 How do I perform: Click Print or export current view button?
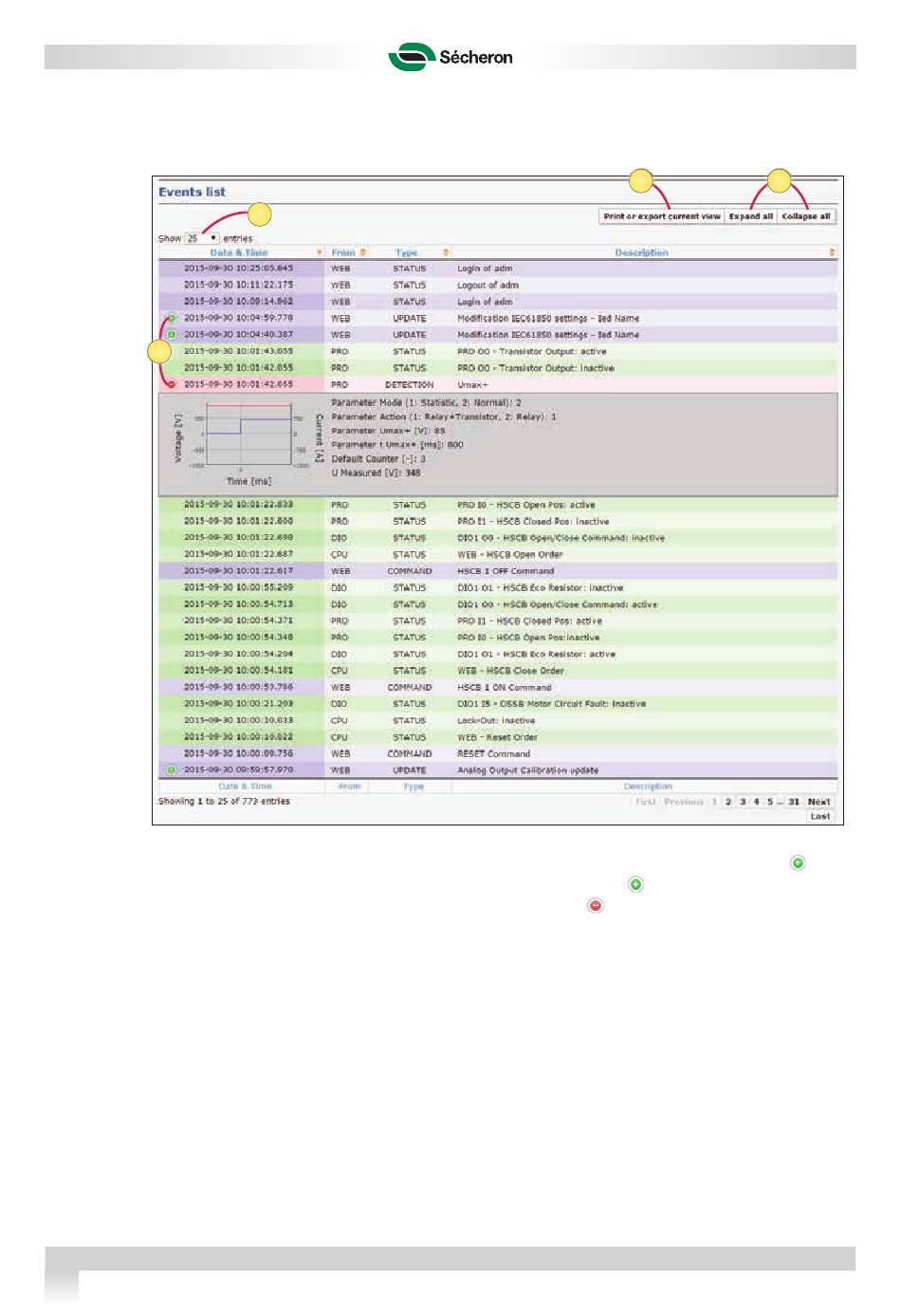(662, 216)
